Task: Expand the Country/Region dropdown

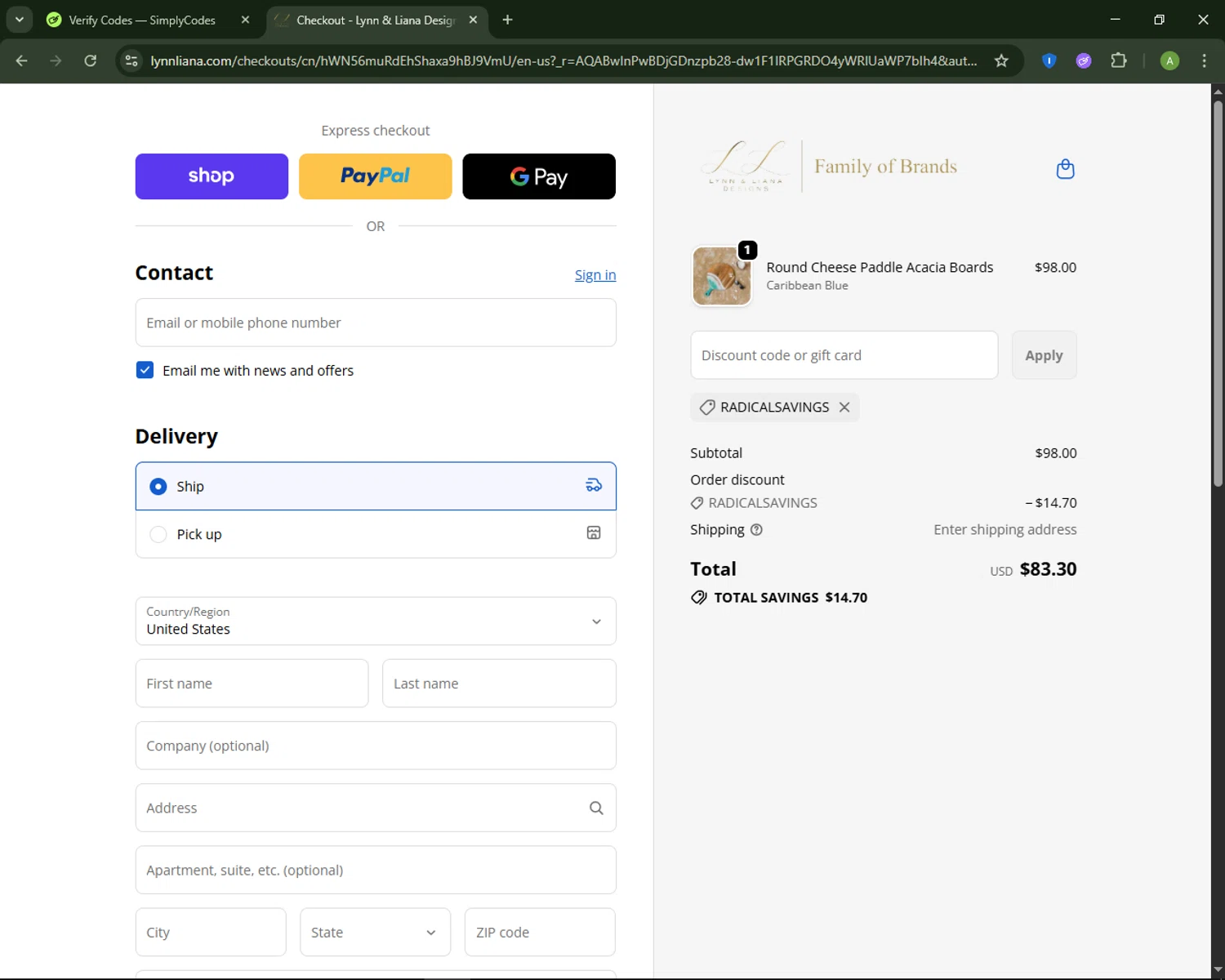Action: pos(376,621)
